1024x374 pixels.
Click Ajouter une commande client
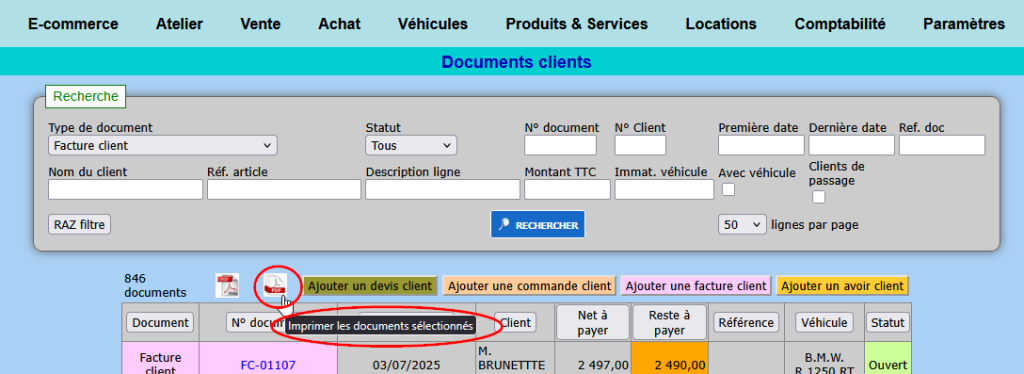(530, 286)
